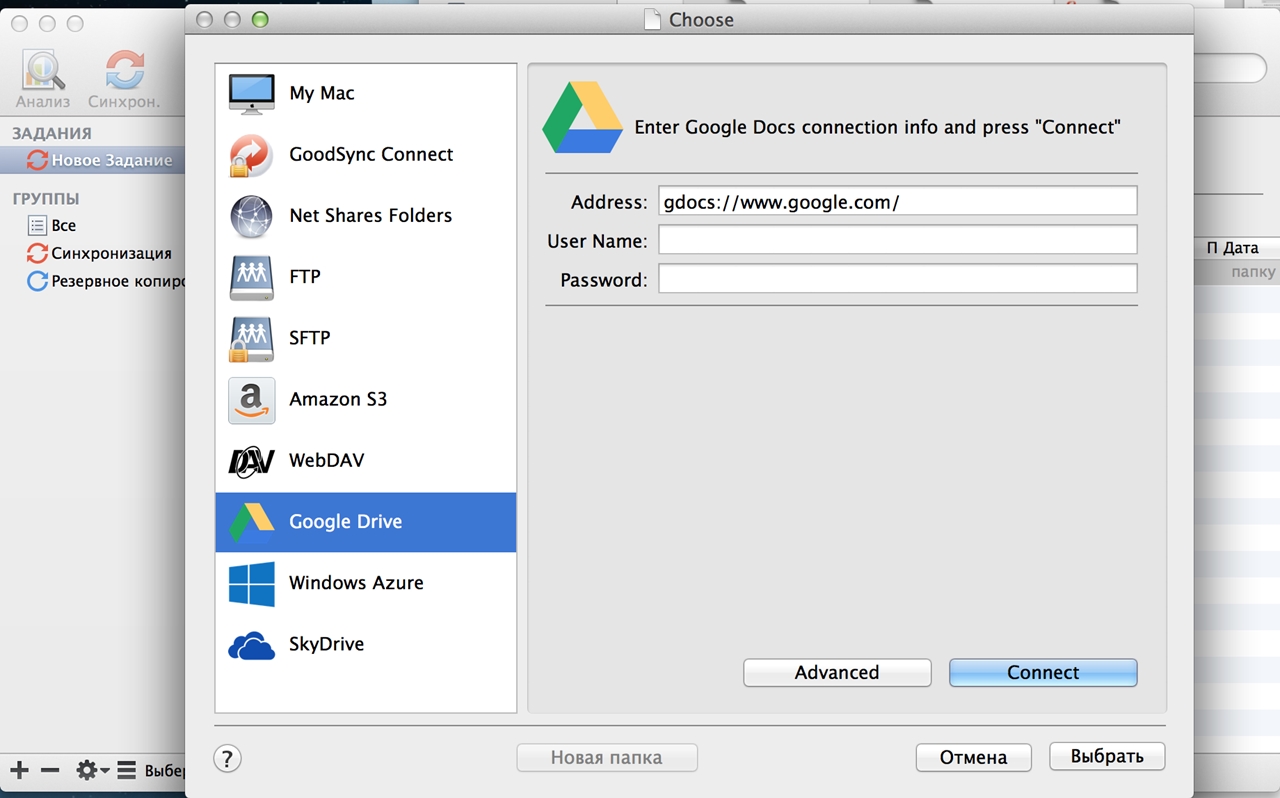Select Google Drive in the list

coord(345,522)
